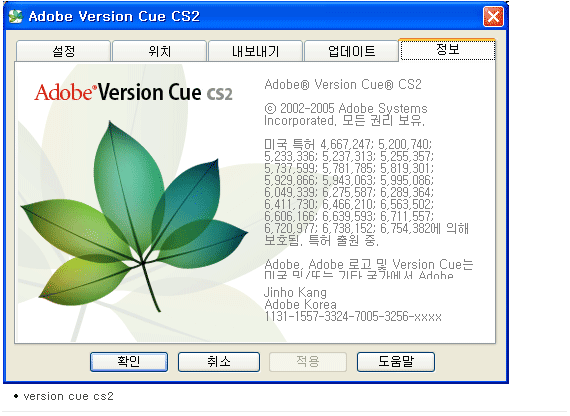This screenshot has width=570, height=416.
Task: Click the Adobe Version Cue CS2 logo
Action: click(x=133, y=92)
